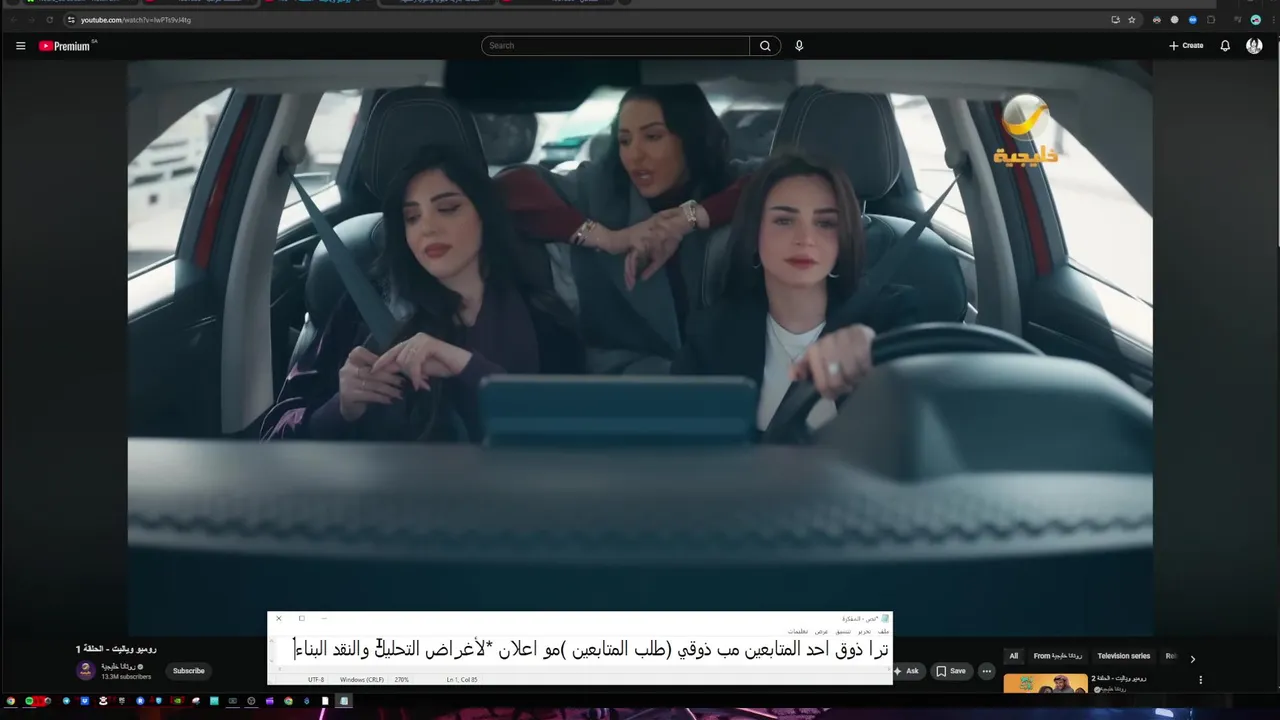Click the UTF-8 encoding in Notepad status bar

pyautogui.click(x=316, y=680)
